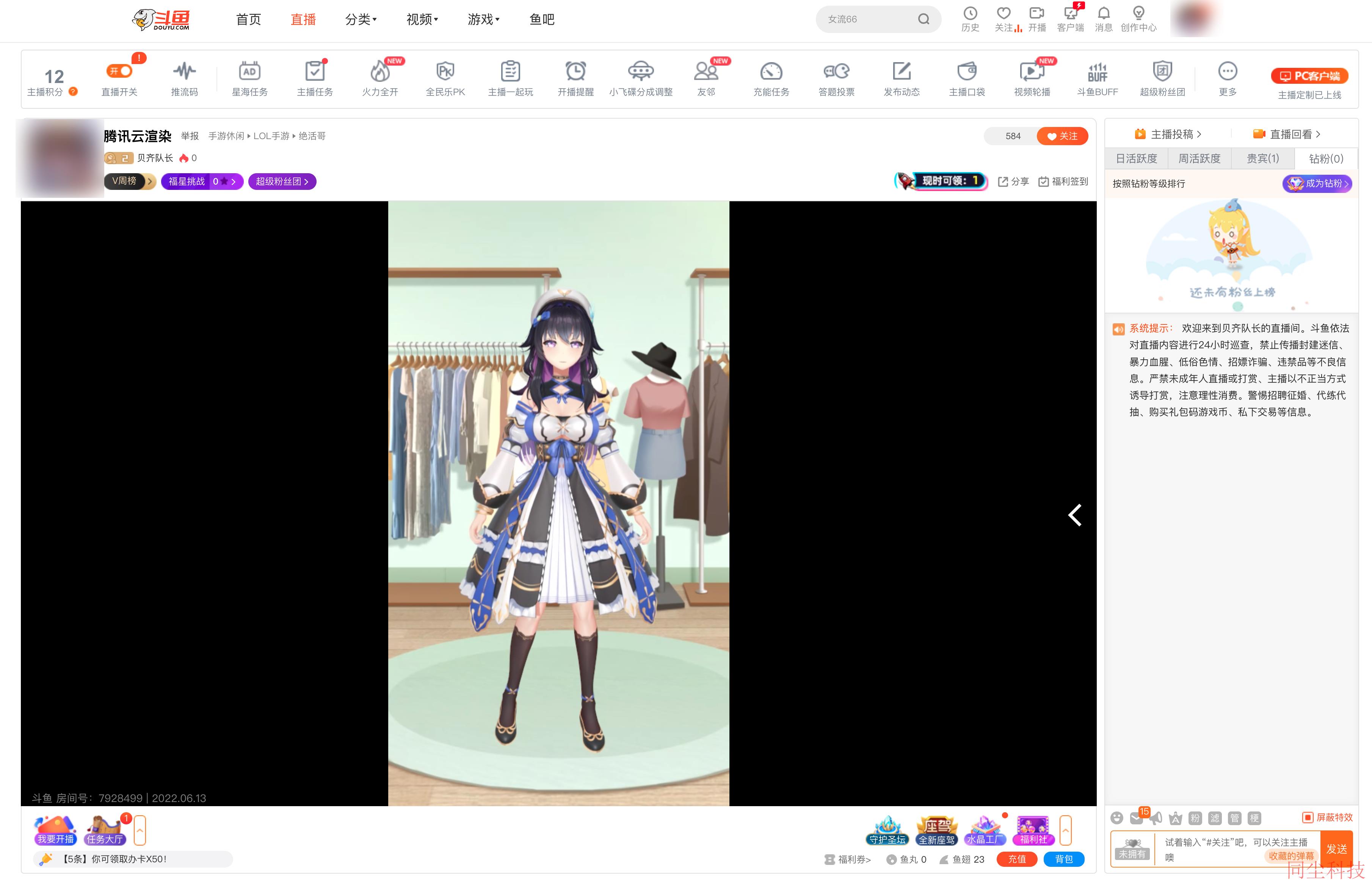Image resolution: width=1372 pixels, height=885 pixels.
Task: Open 答题投票 quiz vote icon
Action: (x=836, y=71)
